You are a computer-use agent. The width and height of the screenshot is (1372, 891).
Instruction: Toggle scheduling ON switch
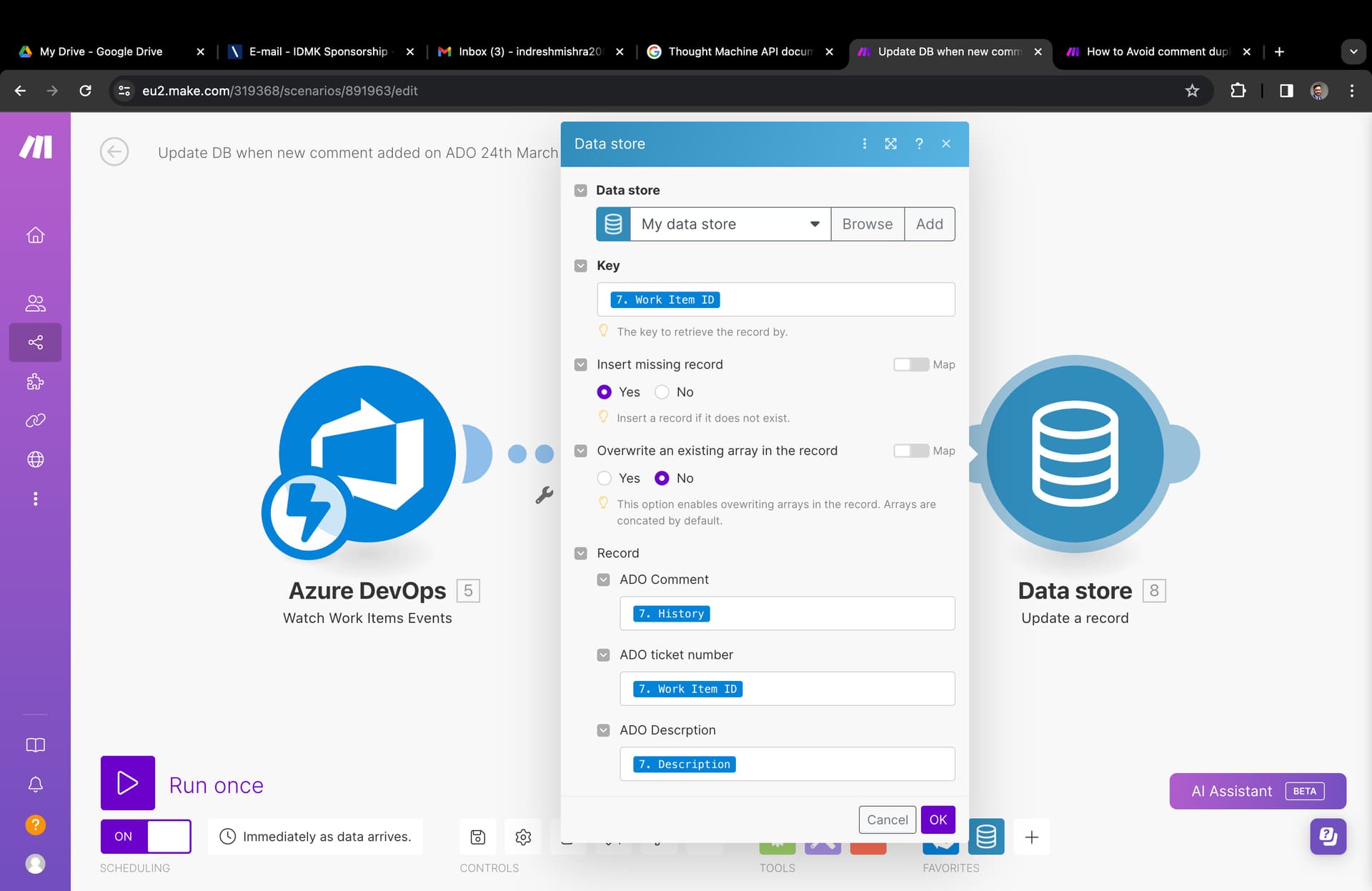pyautogui.click(x=146, y=836)
